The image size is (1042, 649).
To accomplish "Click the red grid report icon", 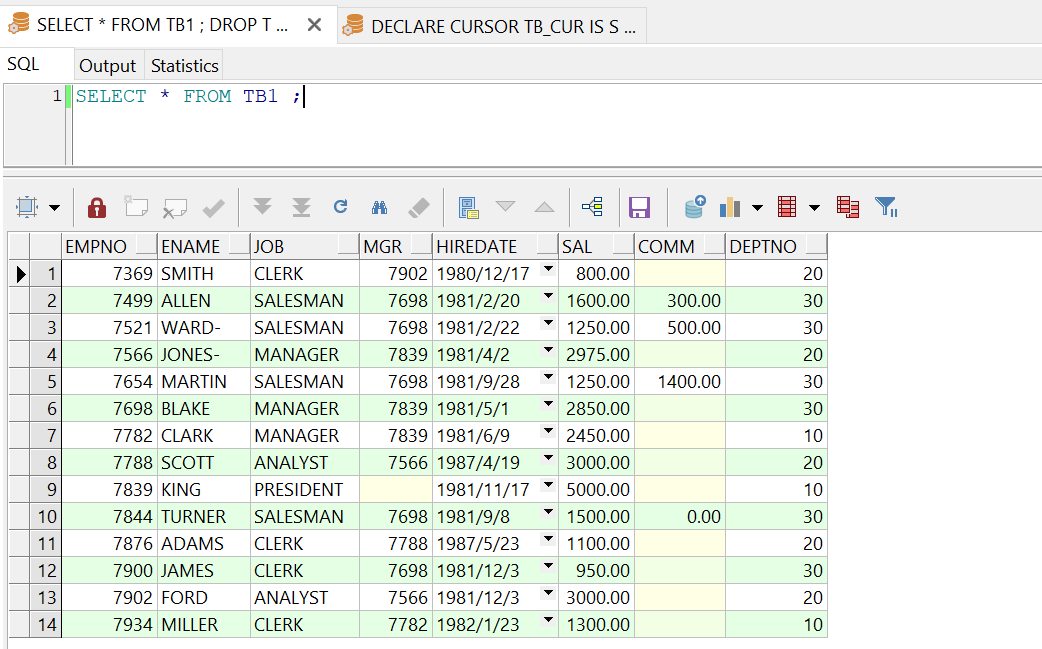I will (x=787, y=207).
